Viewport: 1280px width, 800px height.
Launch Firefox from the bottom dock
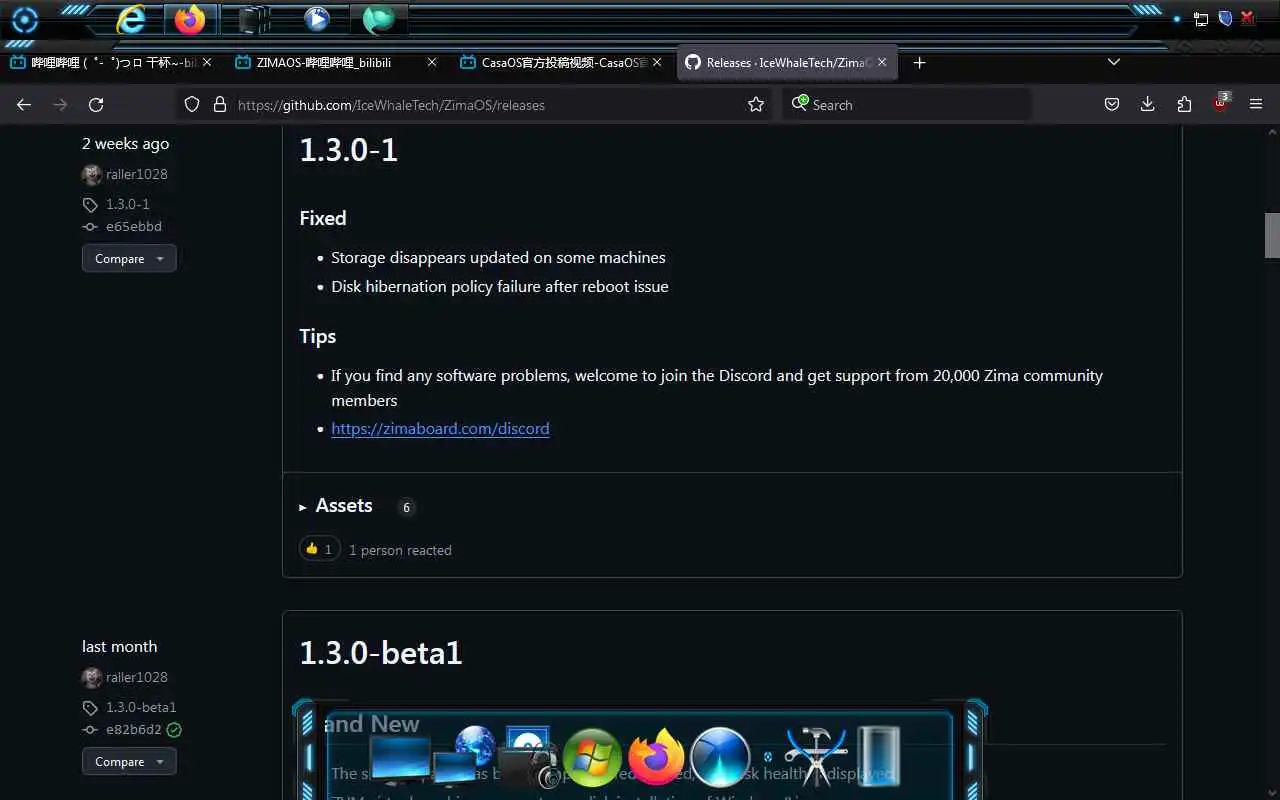pyautogui.click(x=656, y=757)
